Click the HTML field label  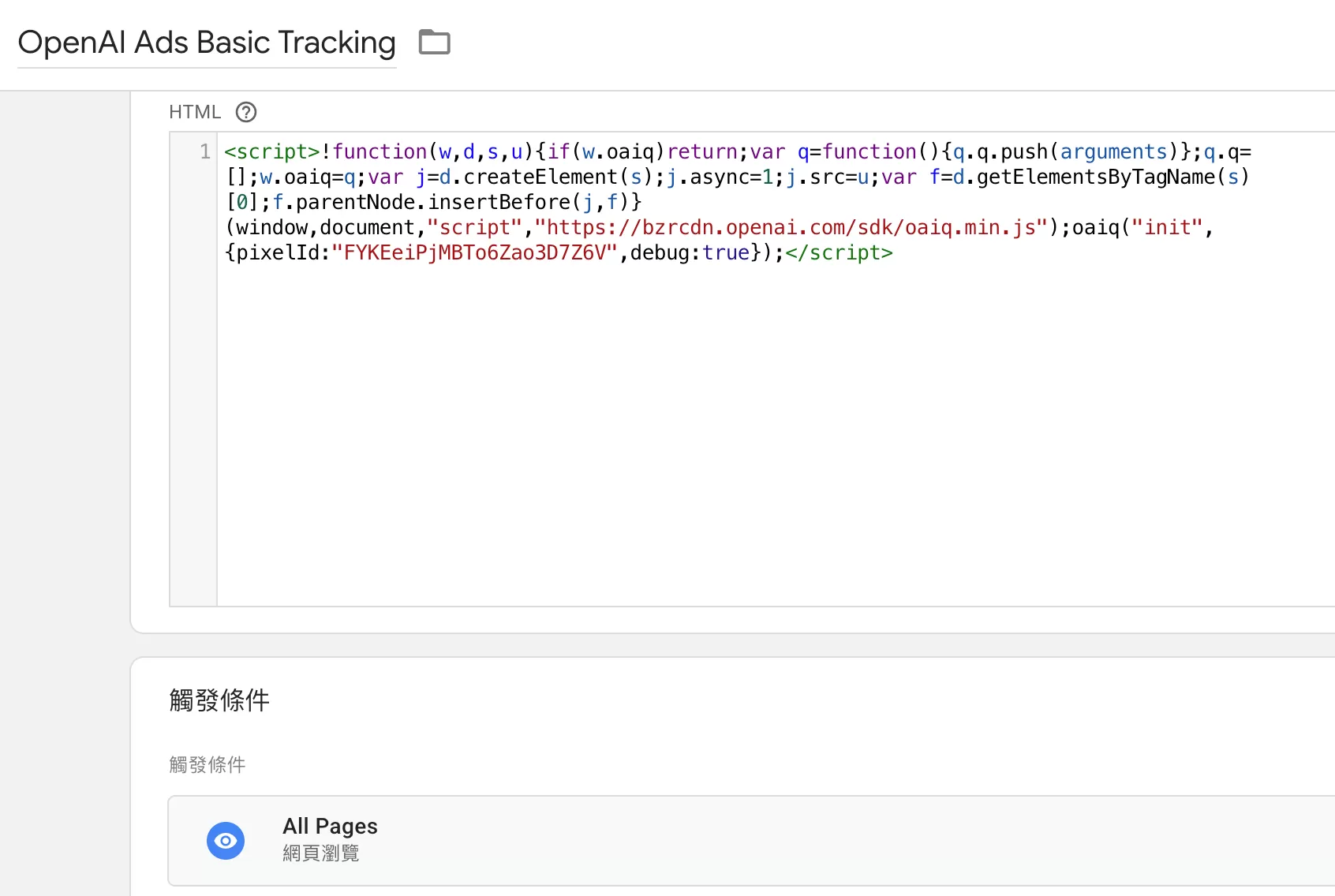(x=195, y=112)
